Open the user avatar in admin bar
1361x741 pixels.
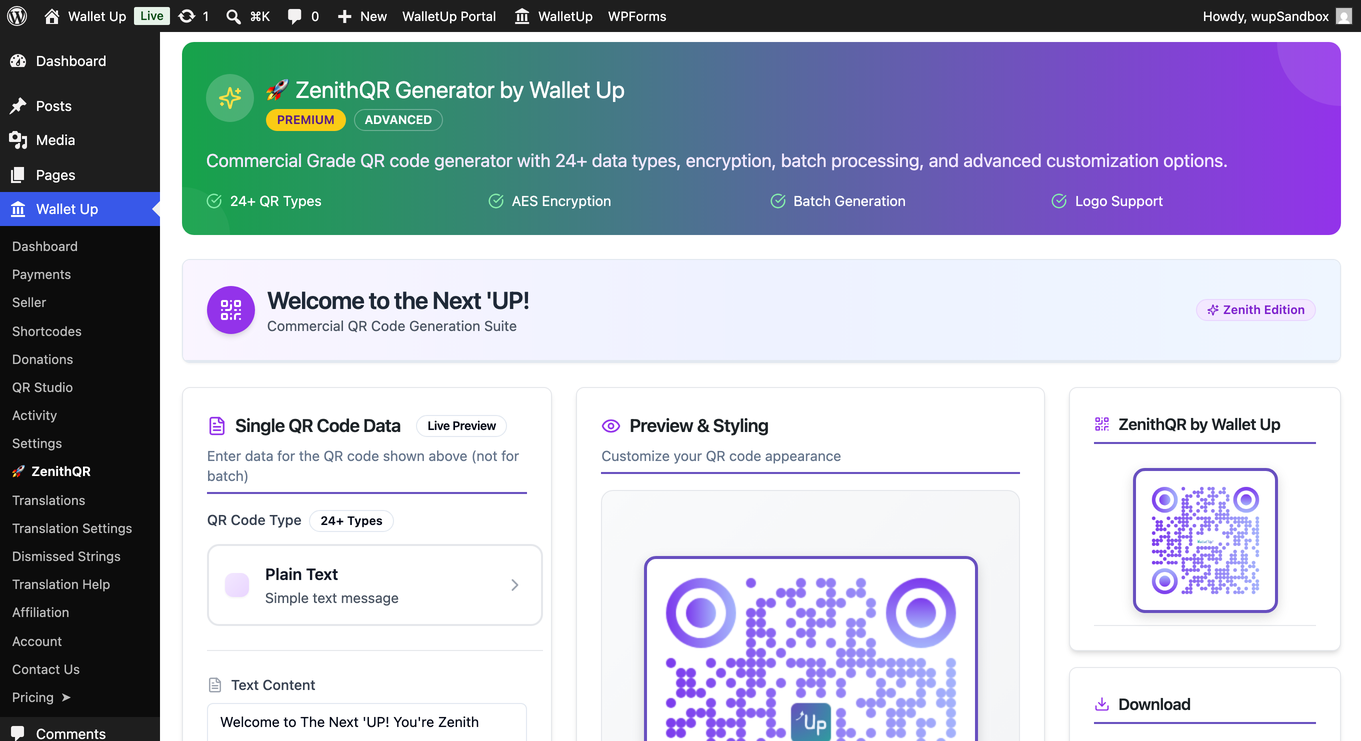click(x=1344, y=16)
